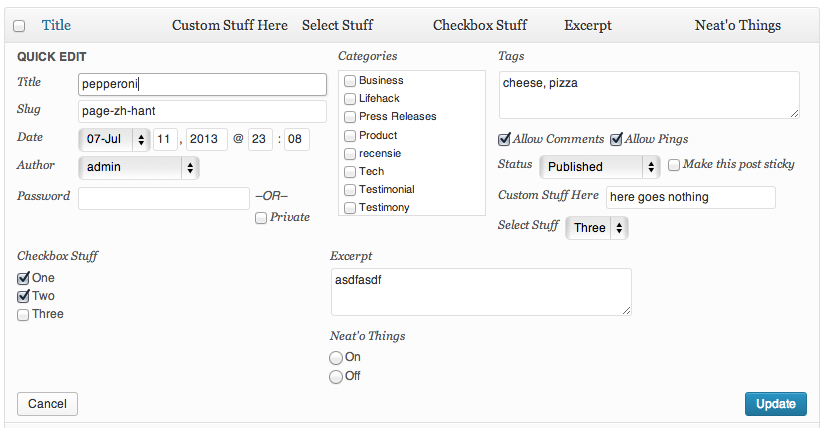
Task: Uncheck Allow Comments
Action: click(x=505, y=140)
